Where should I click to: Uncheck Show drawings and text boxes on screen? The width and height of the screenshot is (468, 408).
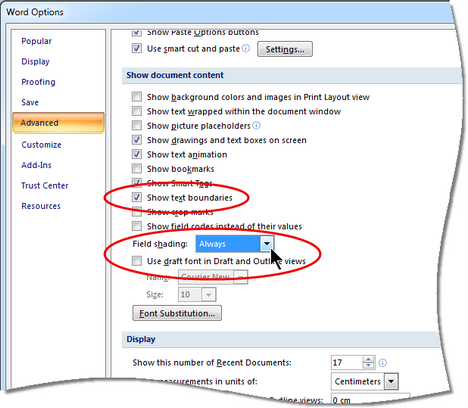137,140
